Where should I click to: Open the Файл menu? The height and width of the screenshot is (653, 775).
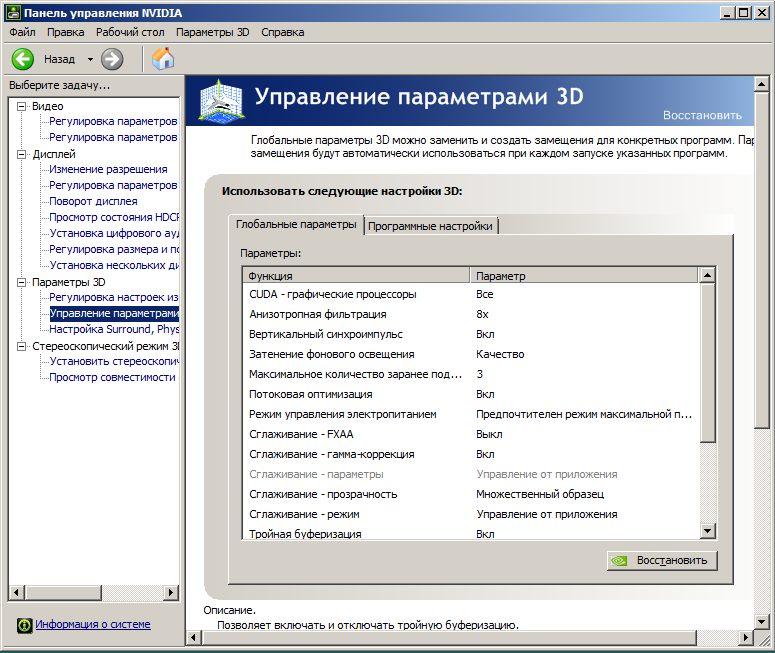point(22,32)
